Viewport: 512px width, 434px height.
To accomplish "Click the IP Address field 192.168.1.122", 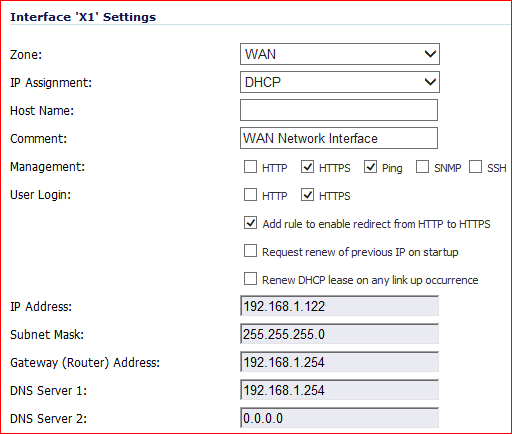I will click(339, 306).
